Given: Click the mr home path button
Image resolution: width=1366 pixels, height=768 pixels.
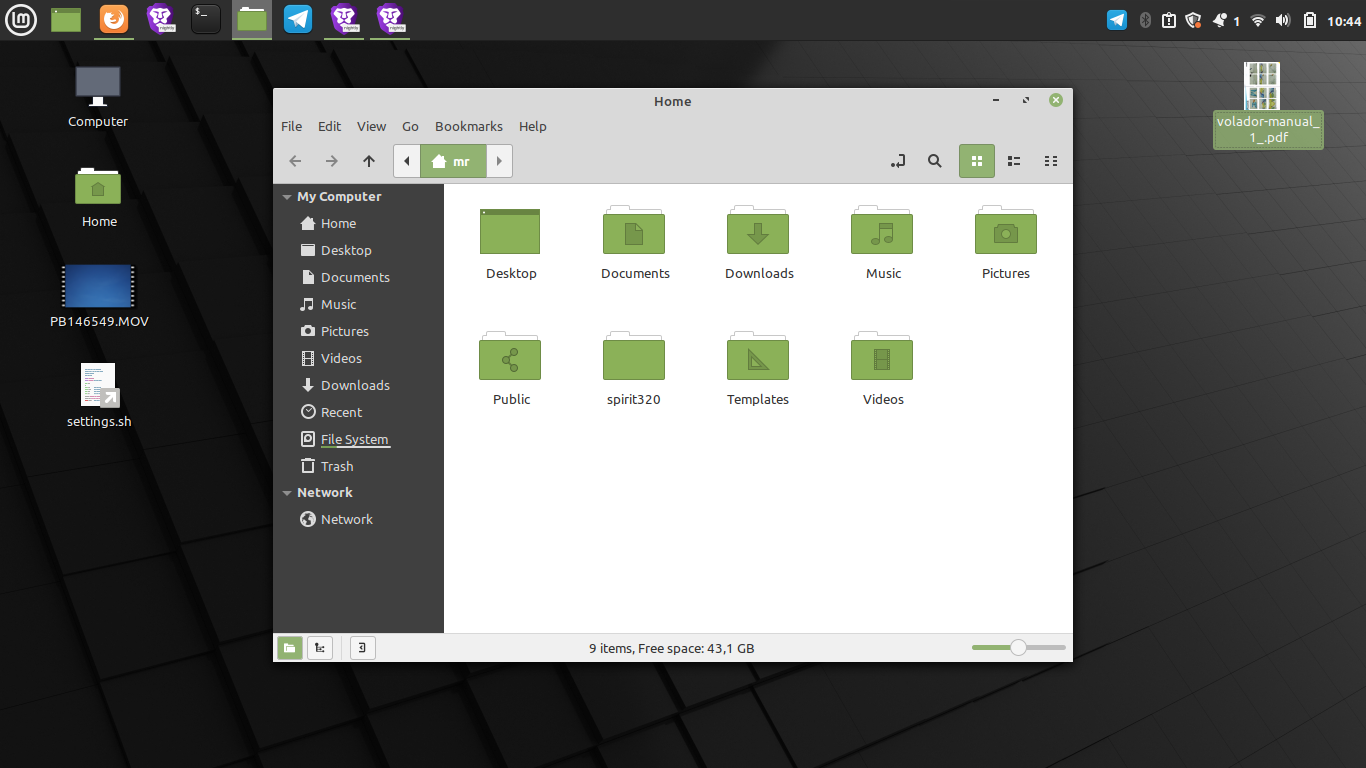Looking at the screenshot, I should point(452,161).
